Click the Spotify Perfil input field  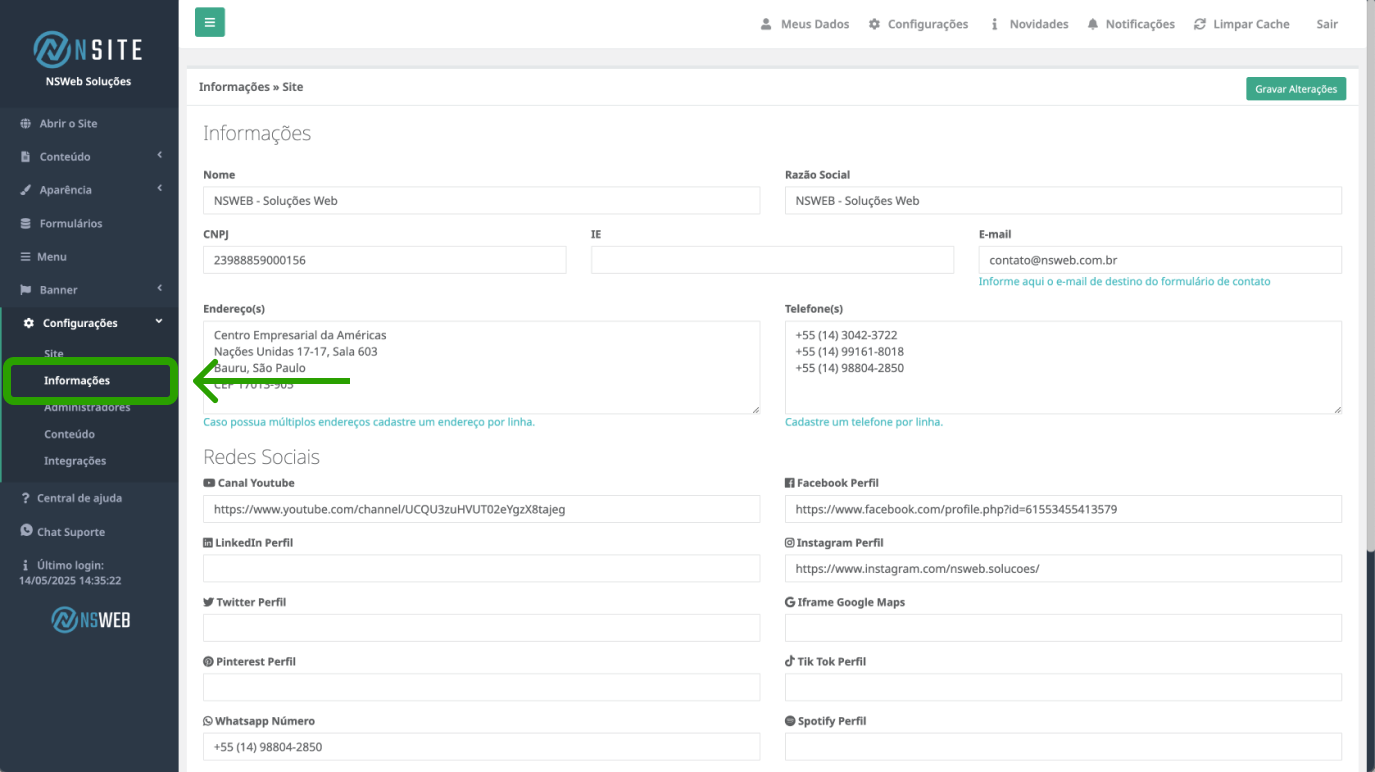(1063, 747)
